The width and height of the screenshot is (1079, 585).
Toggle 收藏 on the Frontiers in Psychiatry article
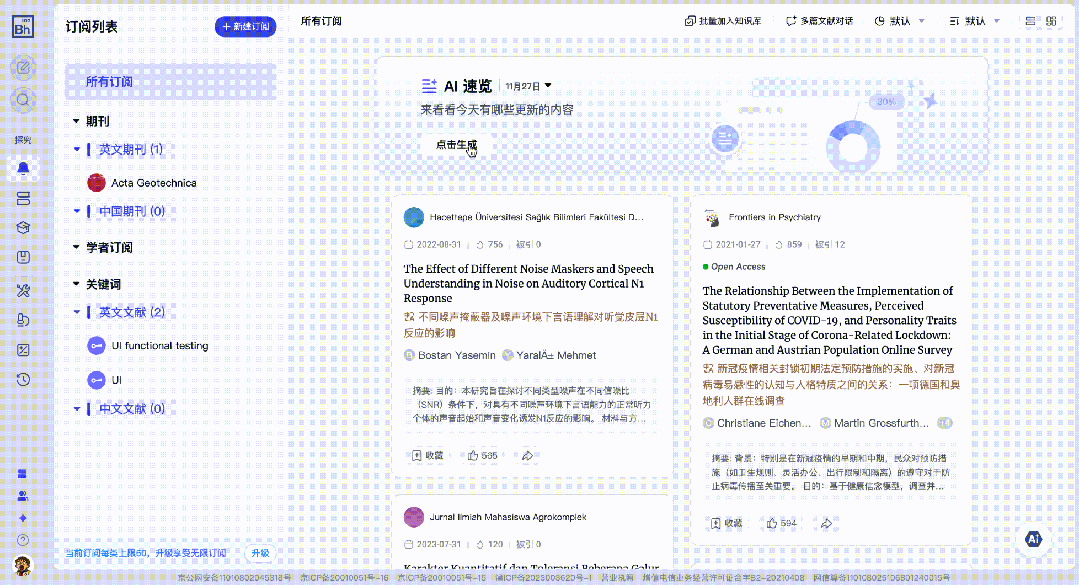click(727, 523)
